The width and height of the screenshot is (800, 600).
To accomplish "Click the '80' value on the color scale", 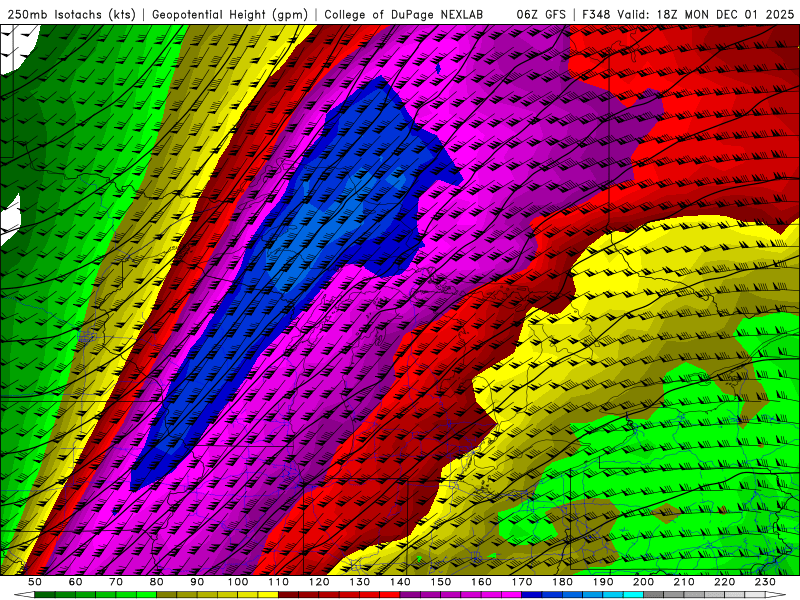I will [156, 582].
